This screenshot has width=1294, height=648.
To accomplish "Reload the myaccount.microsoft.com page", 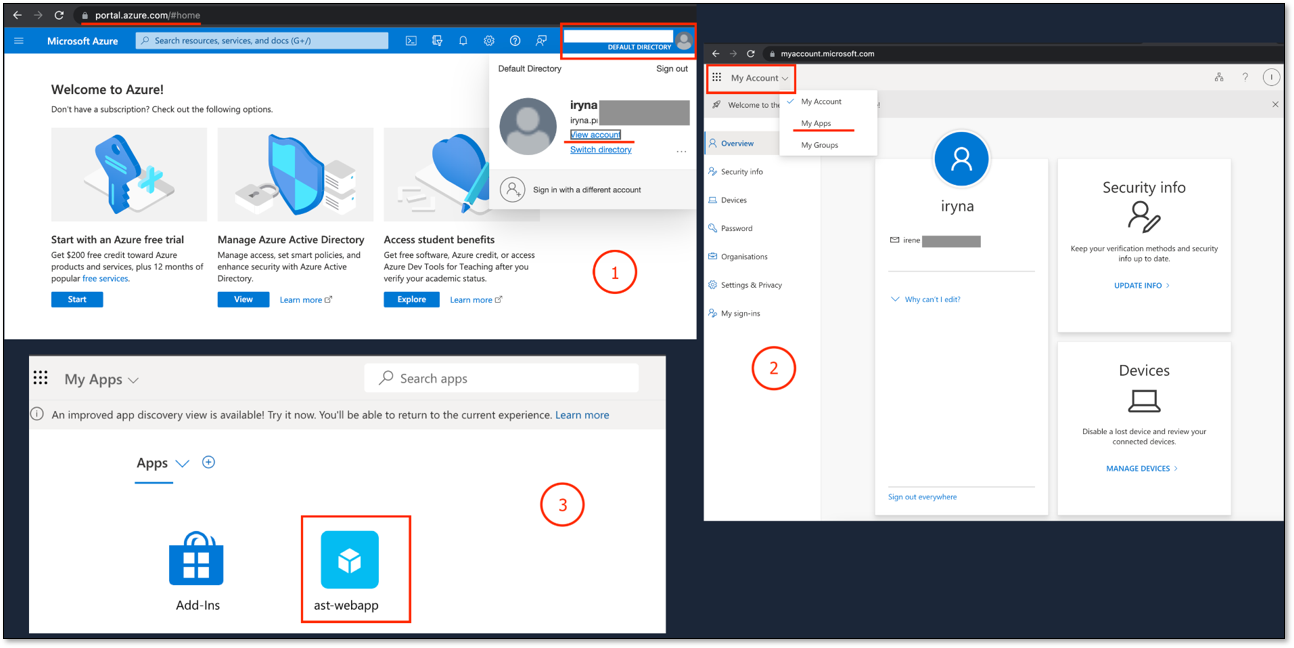I will tap(751, 53).
